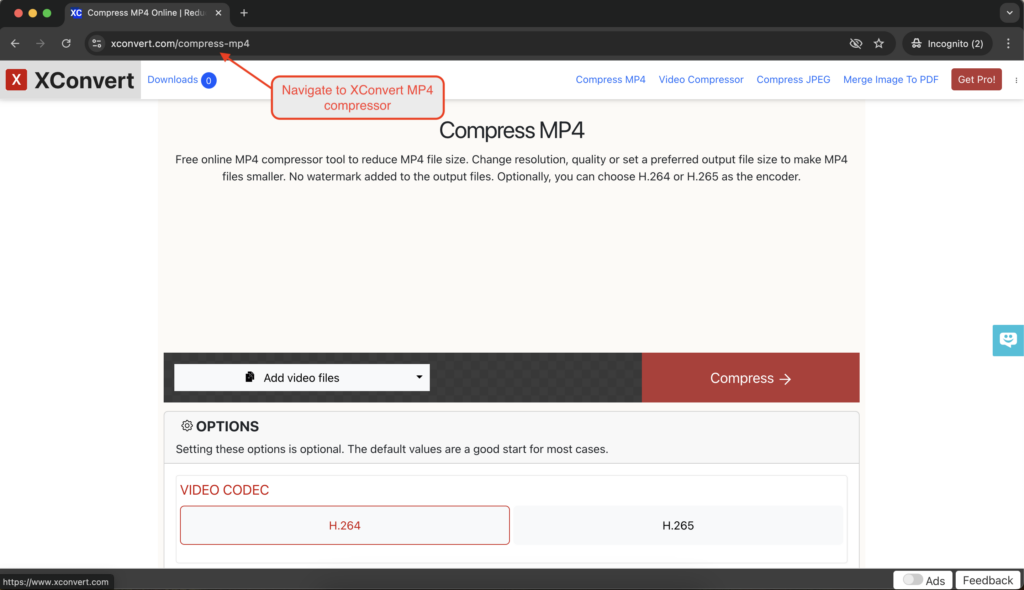Image resolution: width=1024 pixels, height=590 pixels.
Task: Toggle the Ads switch
Action: click(x=912, y=580)
